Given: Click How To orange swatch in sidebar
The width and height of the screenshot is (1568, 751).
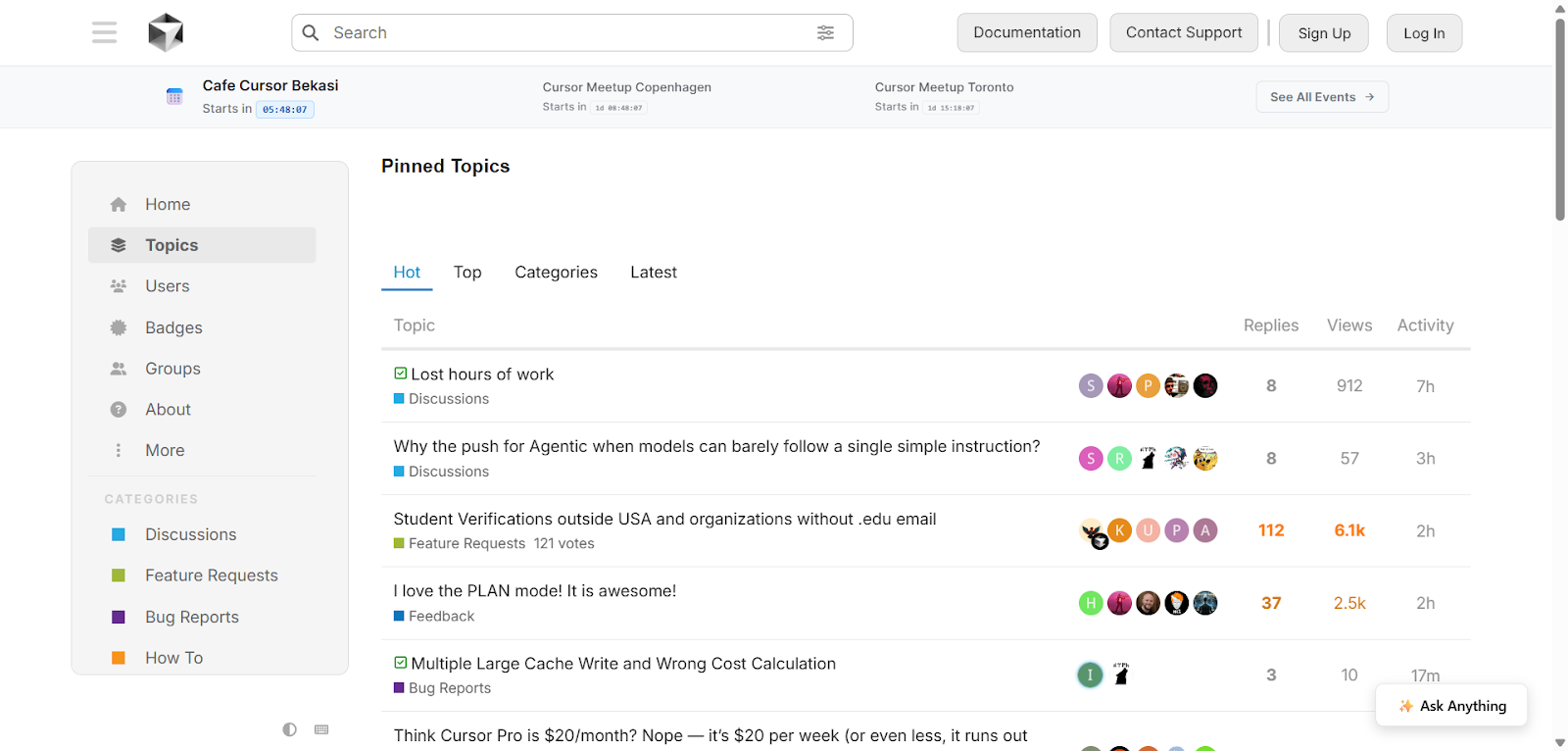Looking at the screenshot, I should pos(119,658).
